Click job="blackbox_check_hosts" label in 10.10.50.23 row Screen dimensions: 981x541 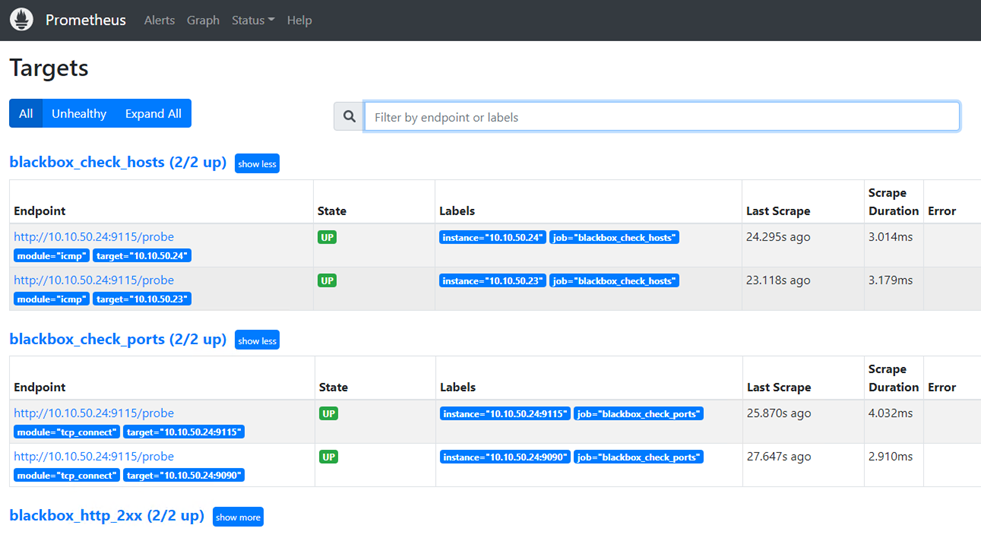coord(614,281)
